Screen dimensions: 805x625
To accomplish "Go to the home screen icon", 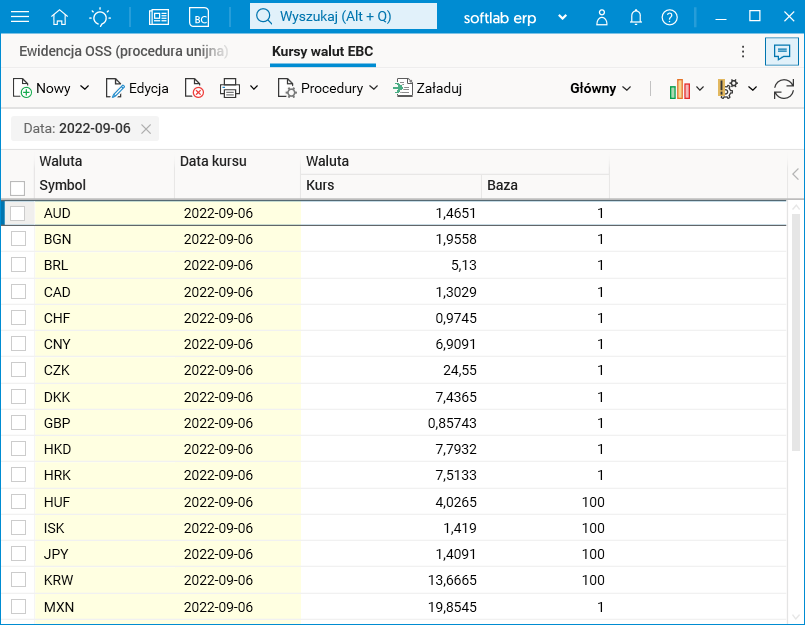I will tap(60, 17).
